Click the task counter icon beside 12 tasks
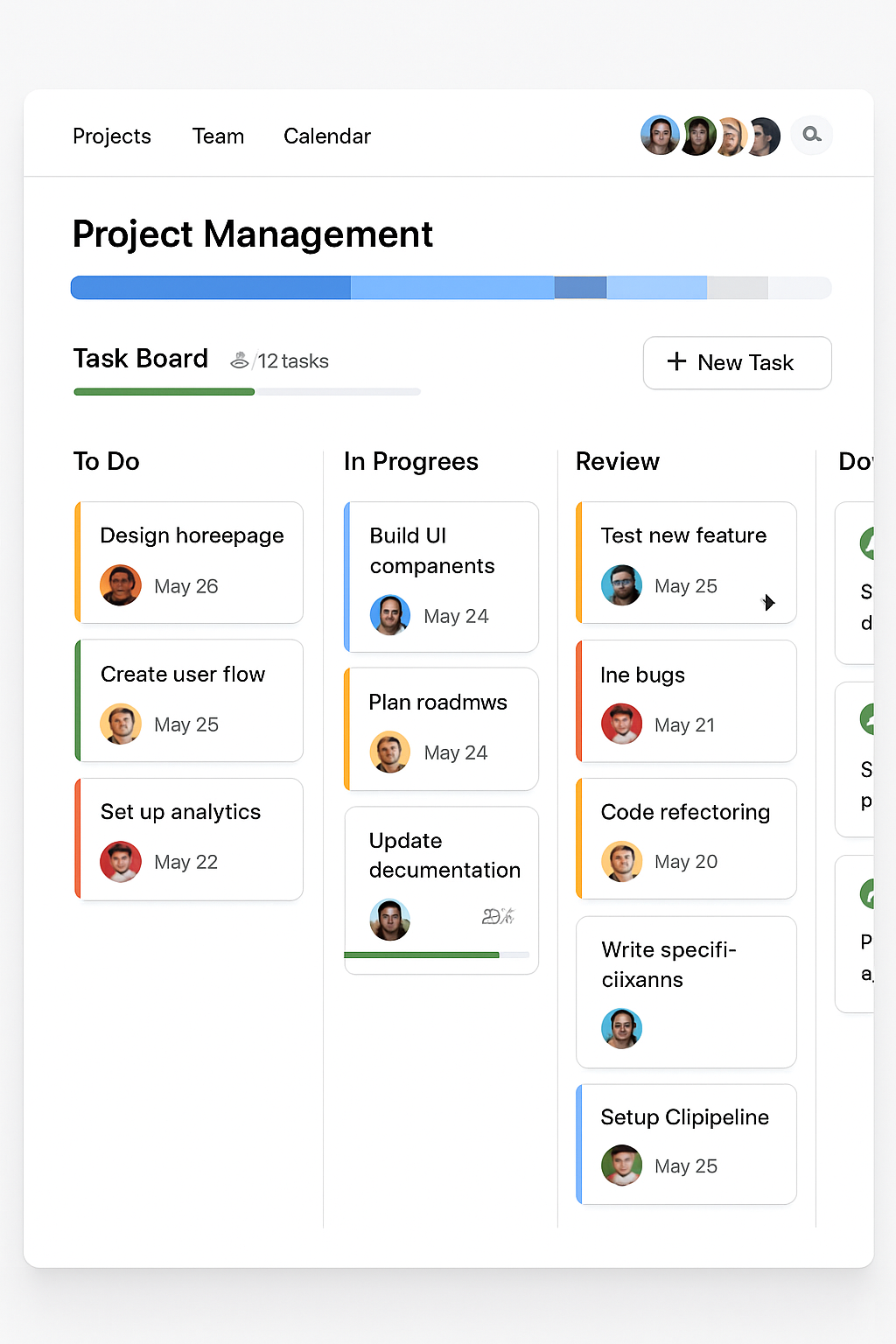896x1344 pixels. 241,360
